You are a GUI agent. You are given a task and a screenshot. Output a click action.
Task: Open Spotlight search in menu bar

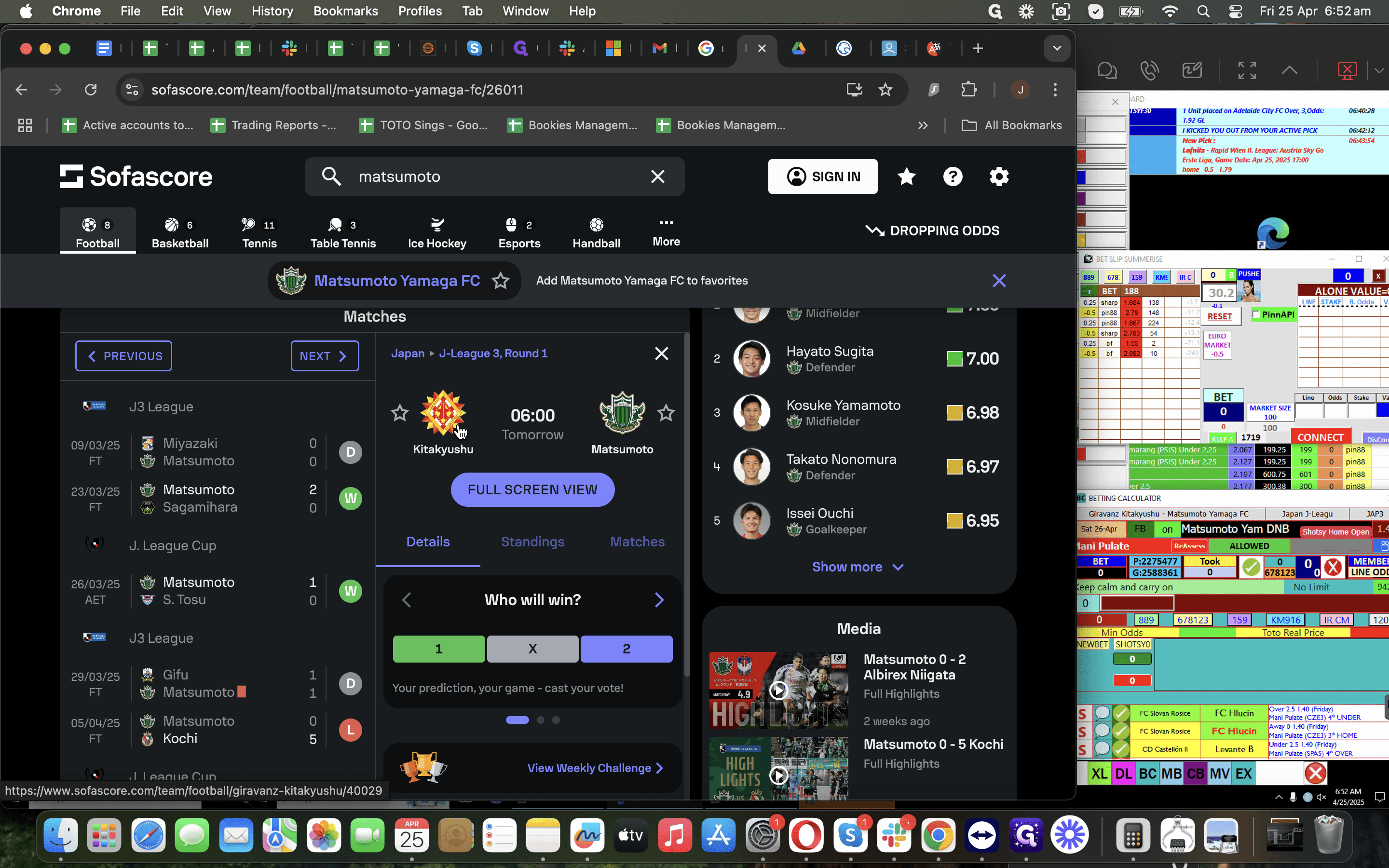pyautogui.click(x=1204, y=11)
